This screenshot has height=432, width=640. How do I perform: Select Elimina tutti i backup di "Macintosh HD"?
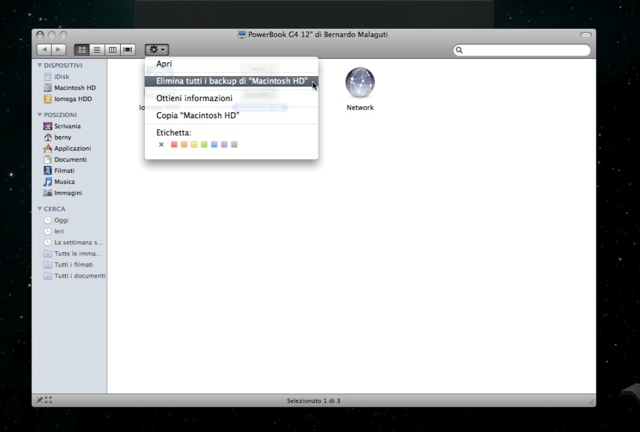pos(231,81)
